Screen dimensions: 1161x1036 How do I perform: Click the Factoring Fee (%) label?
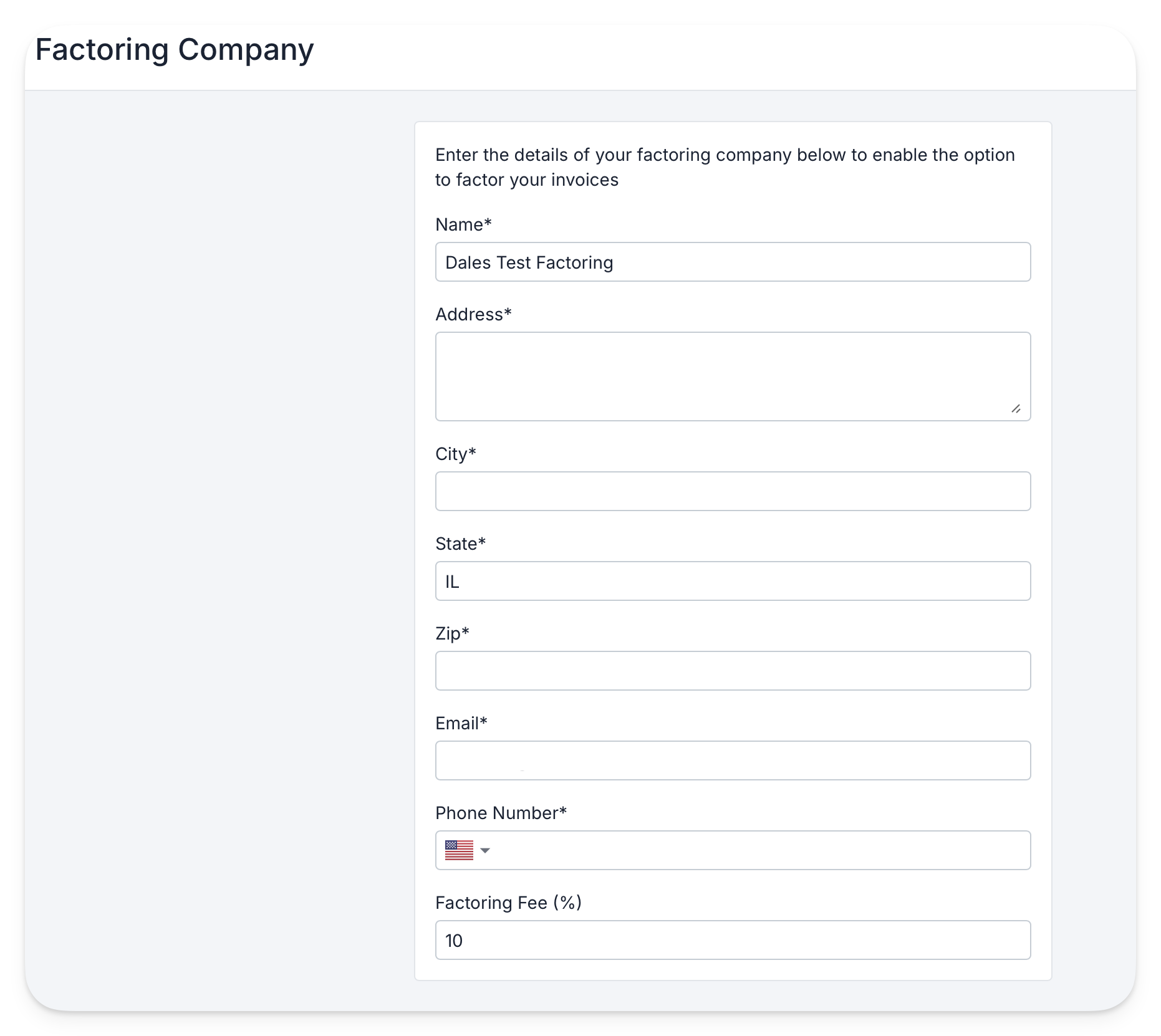[x=509, y=903]
